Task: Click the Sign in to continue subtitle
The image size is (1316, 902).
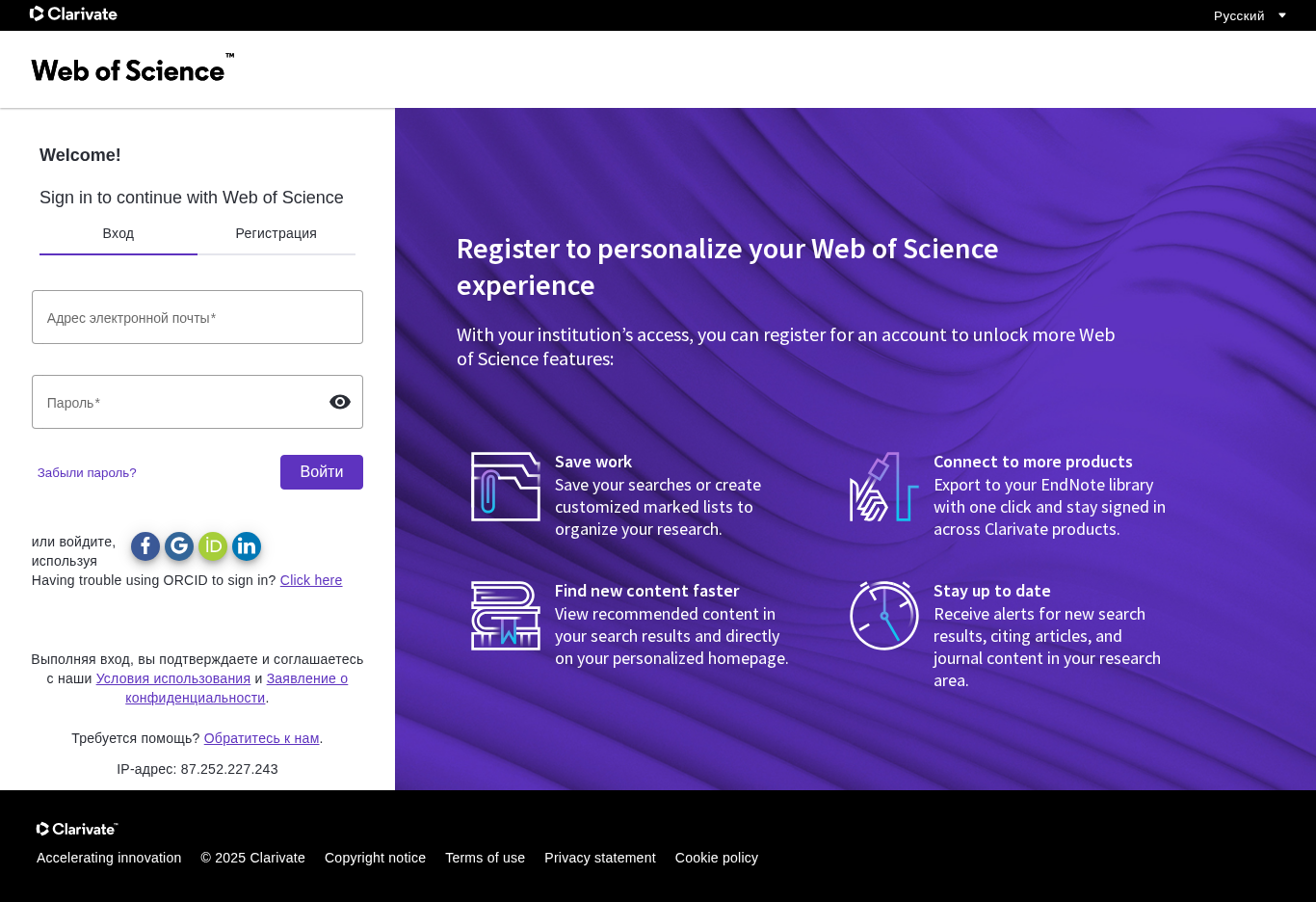Action: tap(192, 198)
